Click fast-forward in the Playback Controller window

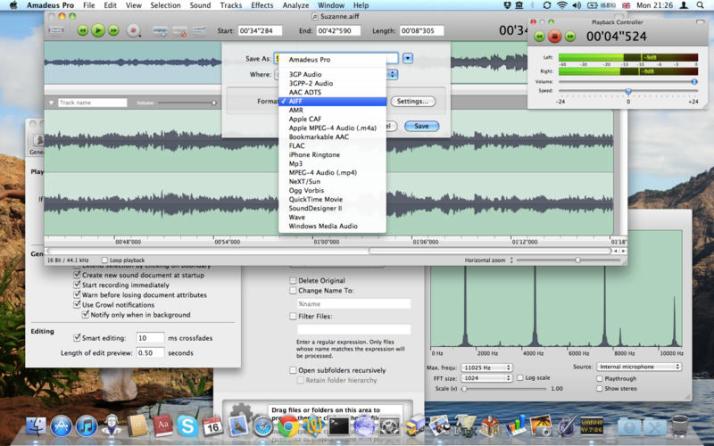570,36
